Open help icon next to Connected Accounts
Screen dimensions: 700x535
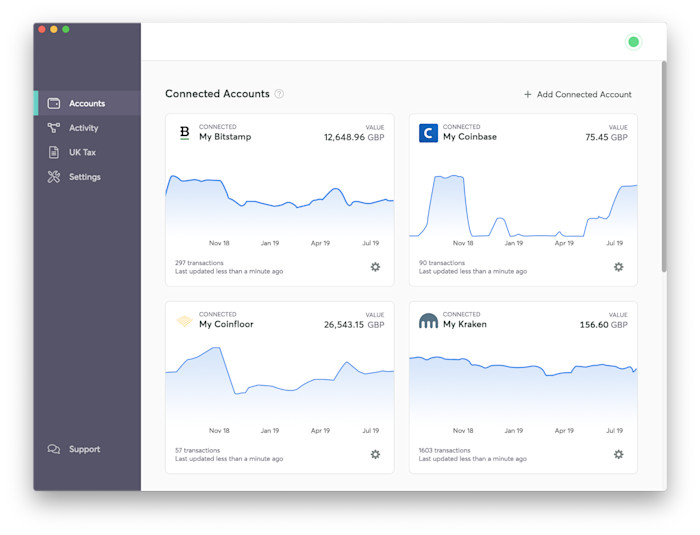coord(279,94)
